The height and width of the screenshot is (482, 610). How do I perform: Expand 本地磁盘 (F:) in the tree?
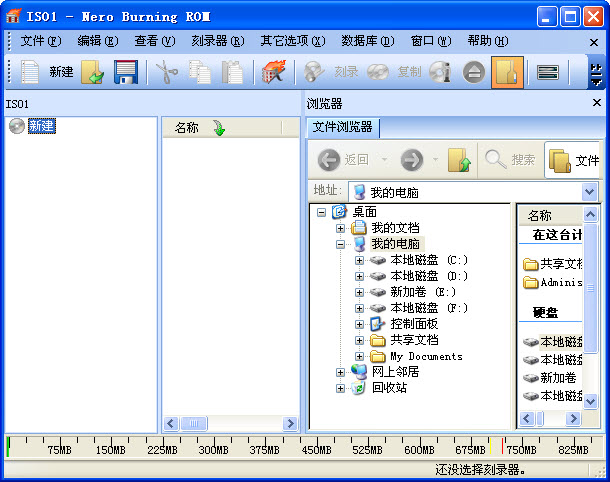pyautogui.click(x=359, y=308)
